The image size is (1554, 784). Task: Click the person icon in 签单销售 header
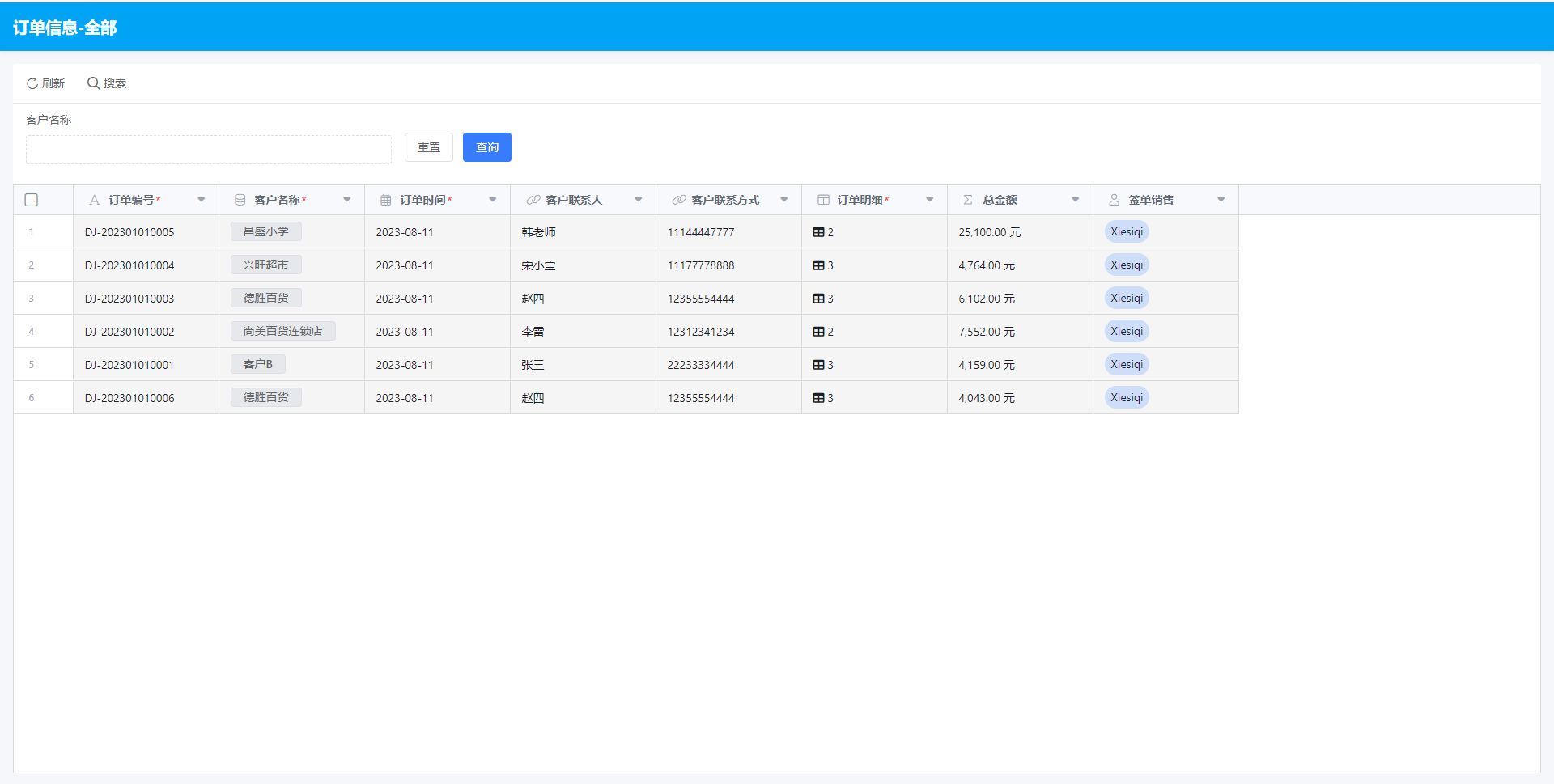point(1115,200)
